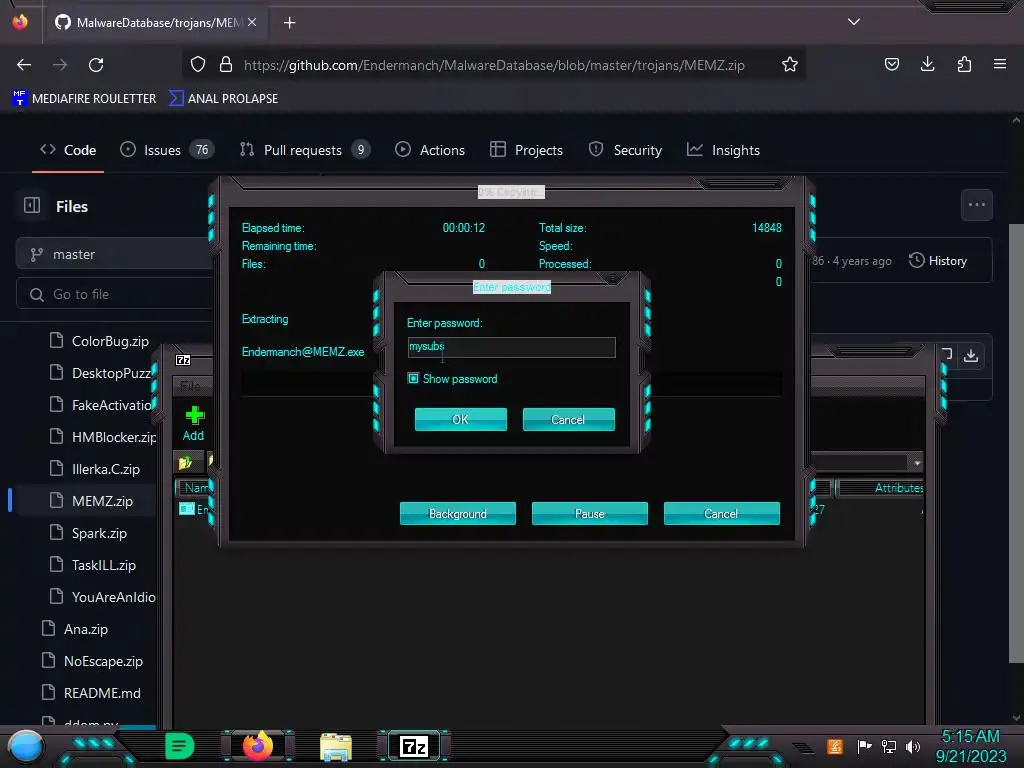
Task: Send extraction to Background
Action: pos(458,513)
